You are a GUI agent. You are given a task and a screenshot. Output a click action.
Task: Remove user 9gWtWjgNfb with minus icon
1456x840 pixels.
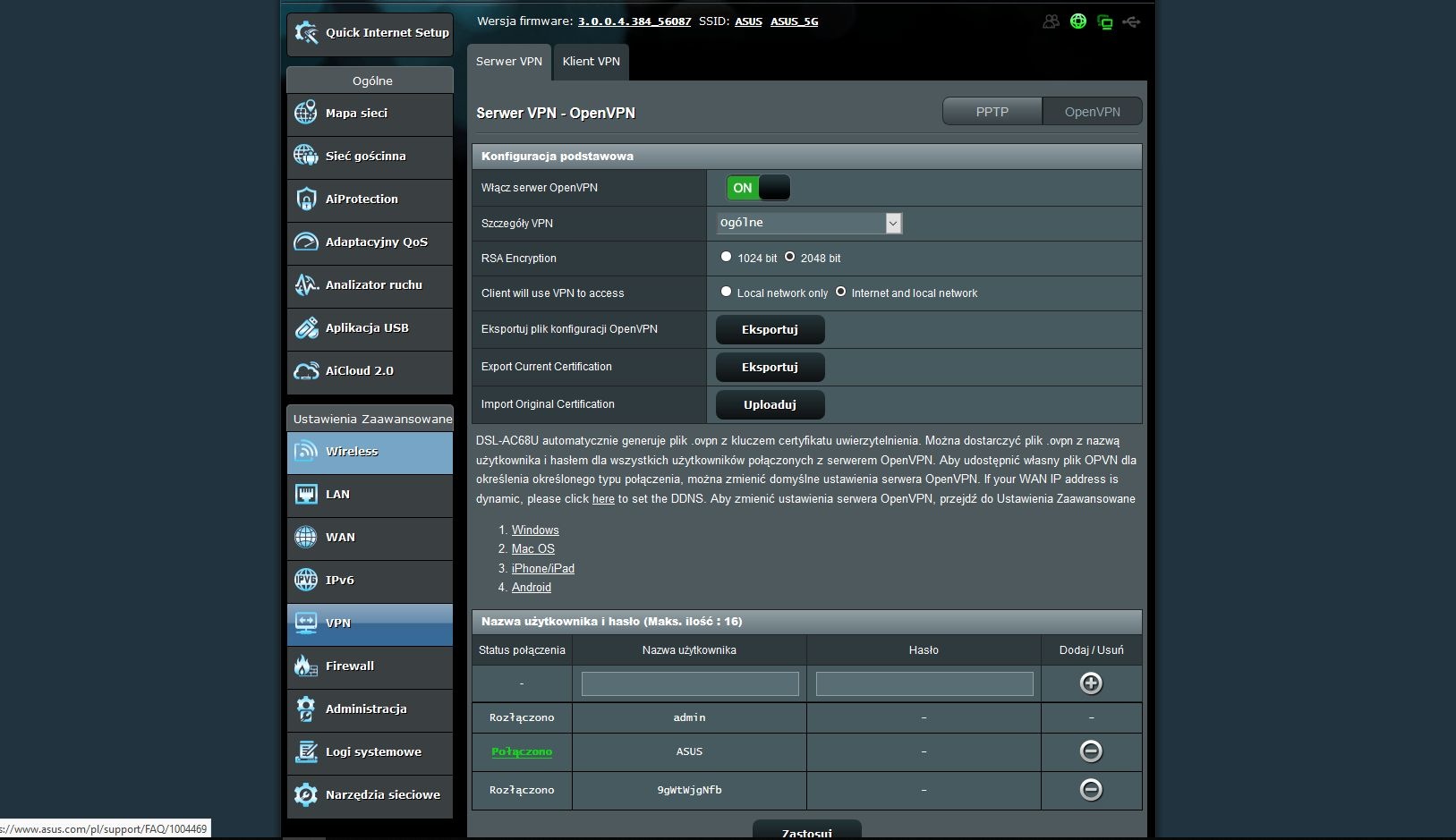1091,790
